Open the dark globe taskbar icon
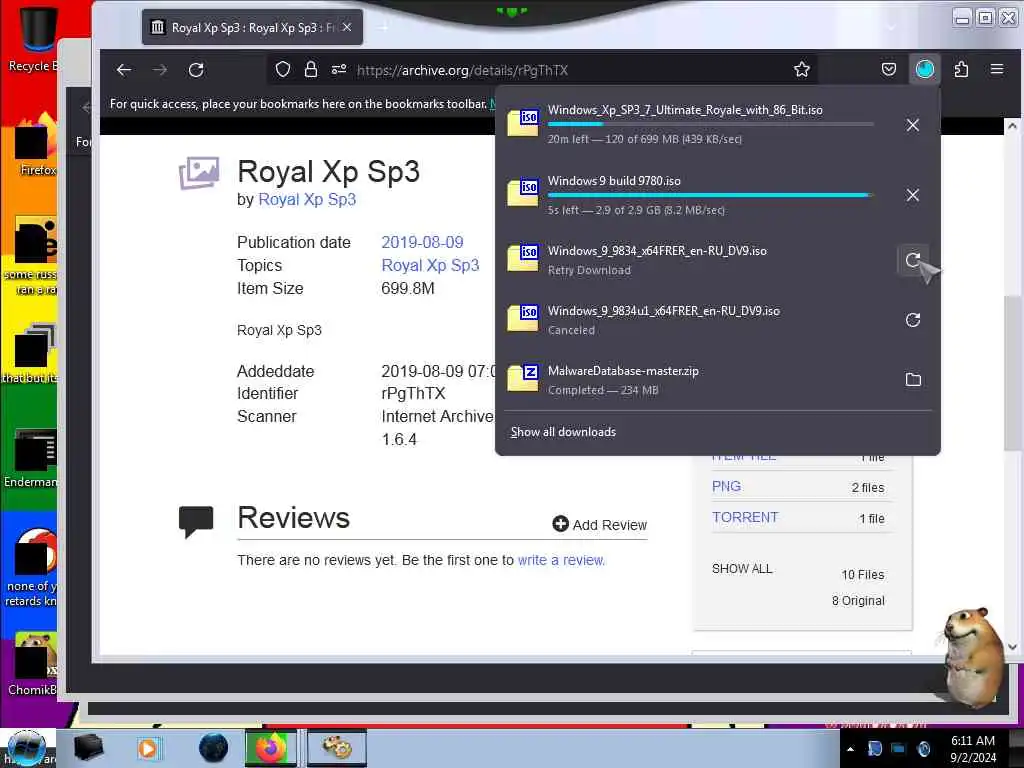Image resolution: width=1024 pixels, height=768 pixels. pos(213,748)
